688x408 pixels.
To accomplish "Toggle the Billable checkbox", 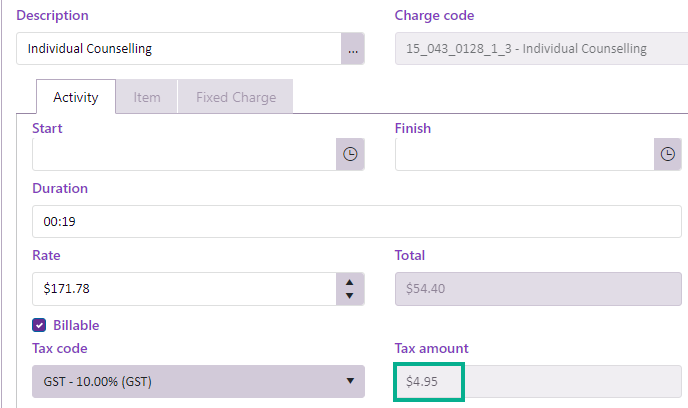I will 40,325.
